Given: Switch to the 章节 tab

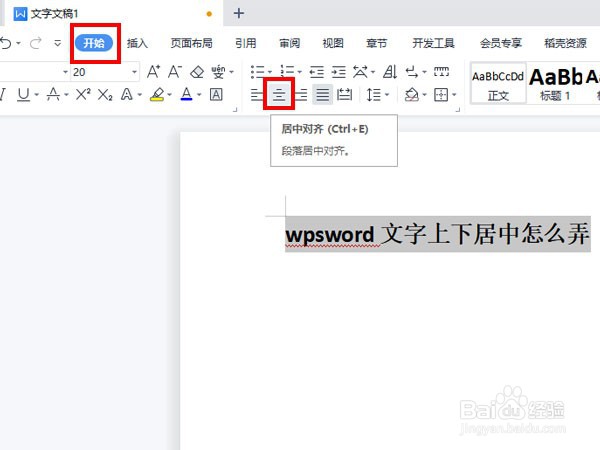Looking at the screenshot, I should [x=377, y=43].
